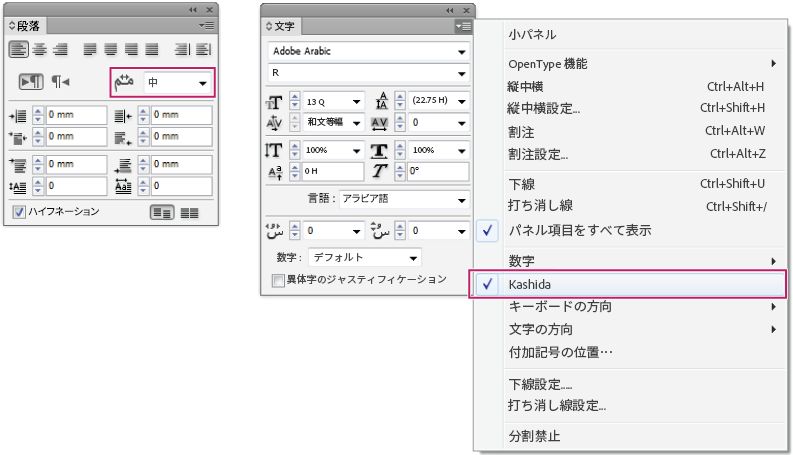Choose justify all lines icon
Image resolution: width=793 pixels, height=455 pixels.
[x=152, y=49]
